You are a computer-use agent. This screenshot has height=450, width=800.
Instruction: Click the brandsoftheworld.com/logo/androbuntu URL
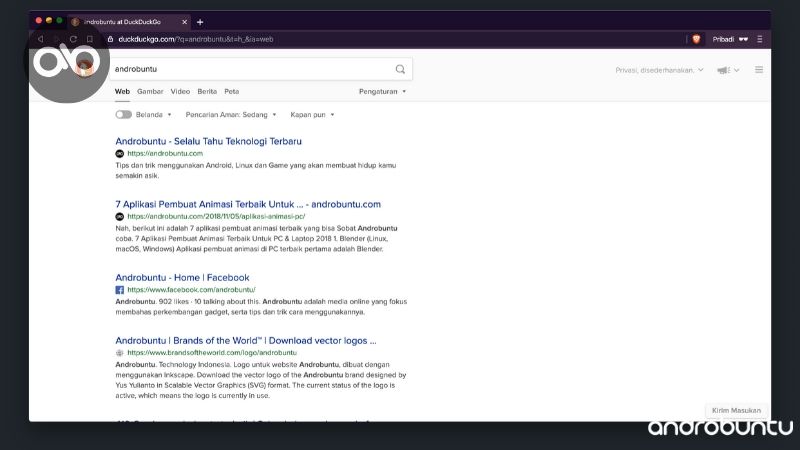[x=212, y=353]
